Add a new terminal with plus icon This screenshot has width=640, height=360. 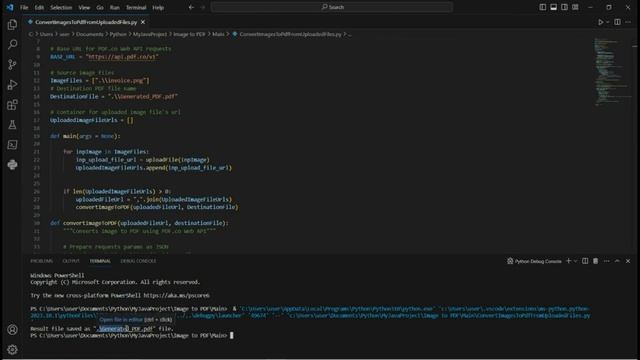tap(568, 261)
